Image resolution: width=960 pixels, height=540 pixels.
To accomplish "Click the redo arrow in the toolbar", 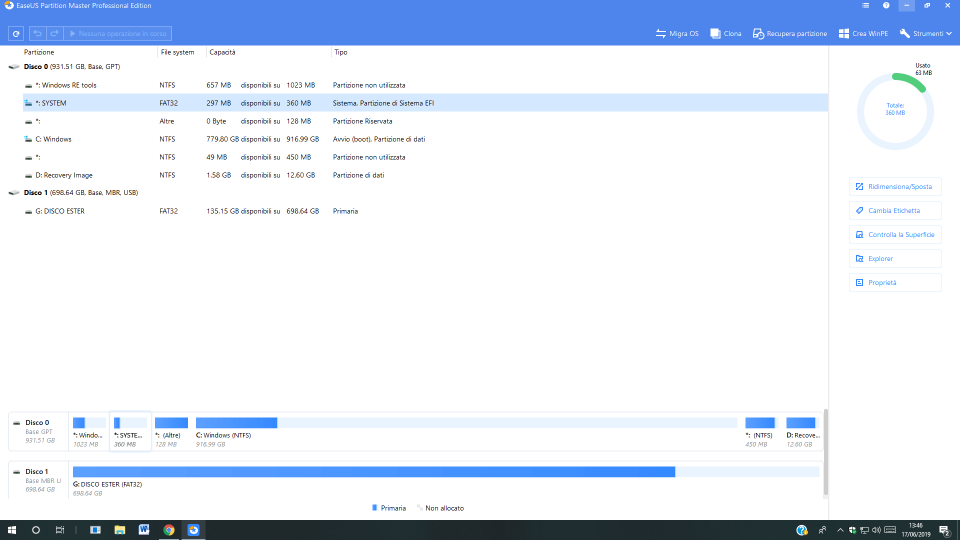I will pyautogui.click(x=54, y=34).
